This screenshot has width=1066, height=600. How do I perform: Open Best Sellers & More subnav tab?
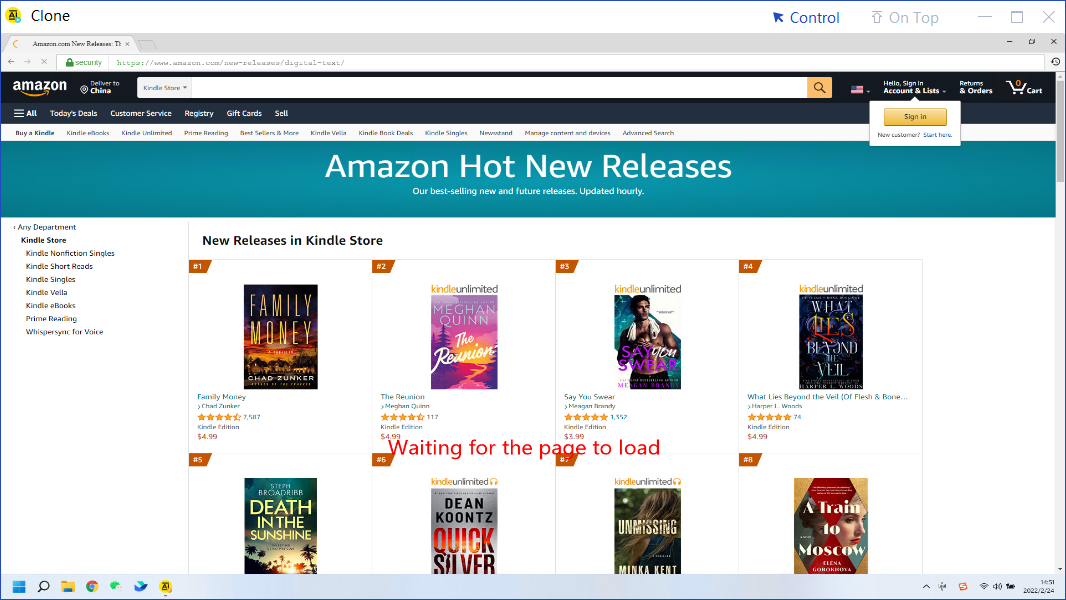pyautogui.click(x=269, y=133)
